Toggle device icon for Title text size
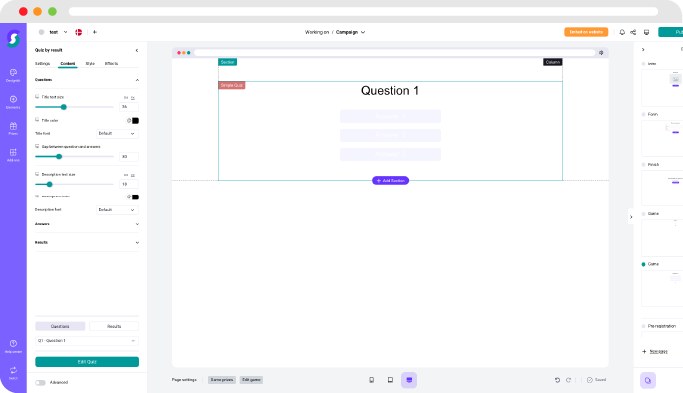This screenshot has width=683, height=393. point(37,97)
